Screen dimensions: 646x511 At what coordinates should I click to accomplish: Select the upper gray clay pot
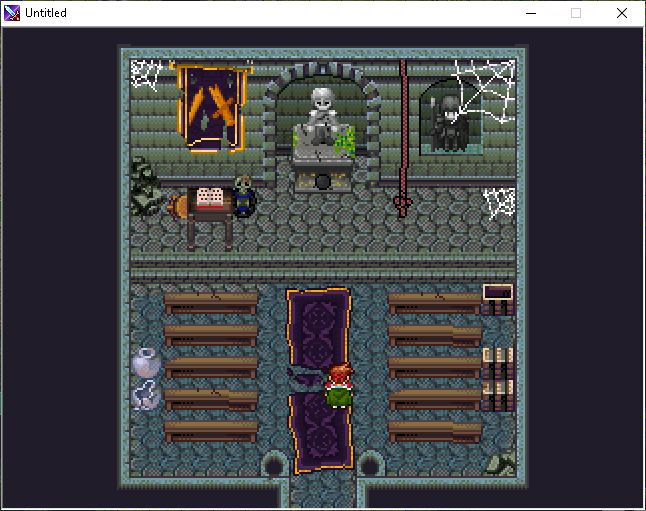point(146,362)
